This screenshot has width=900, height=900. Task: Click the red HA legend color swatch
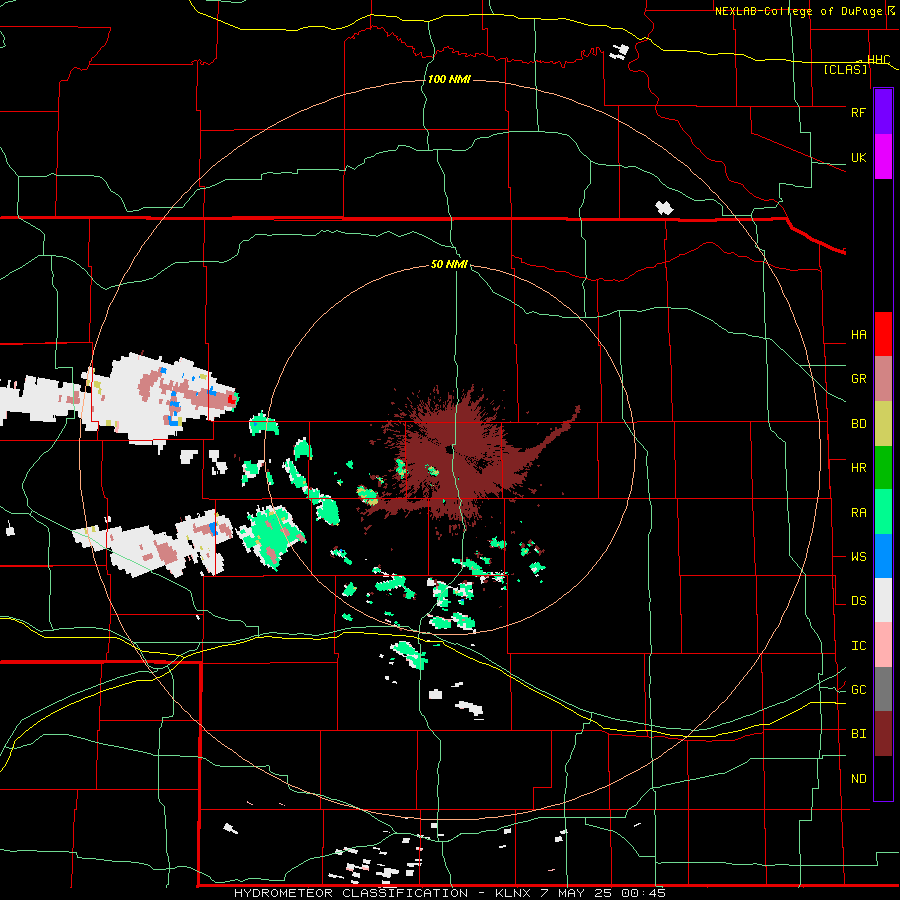pos(883,334)
